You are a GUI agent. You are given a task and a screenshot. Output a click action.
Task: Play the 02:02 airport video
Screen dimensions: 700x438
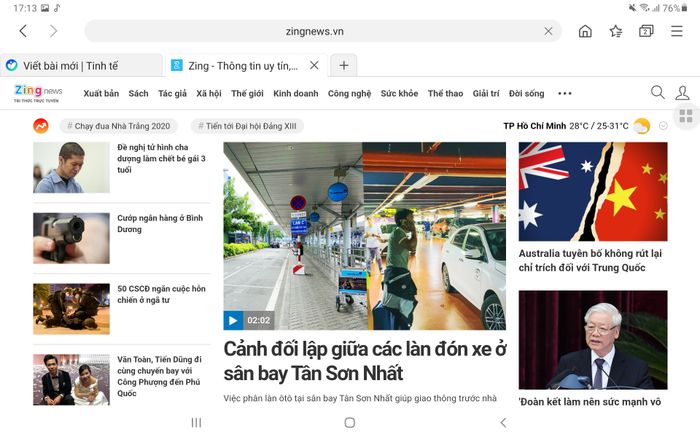pyautogui.click(x=233, y=320)
